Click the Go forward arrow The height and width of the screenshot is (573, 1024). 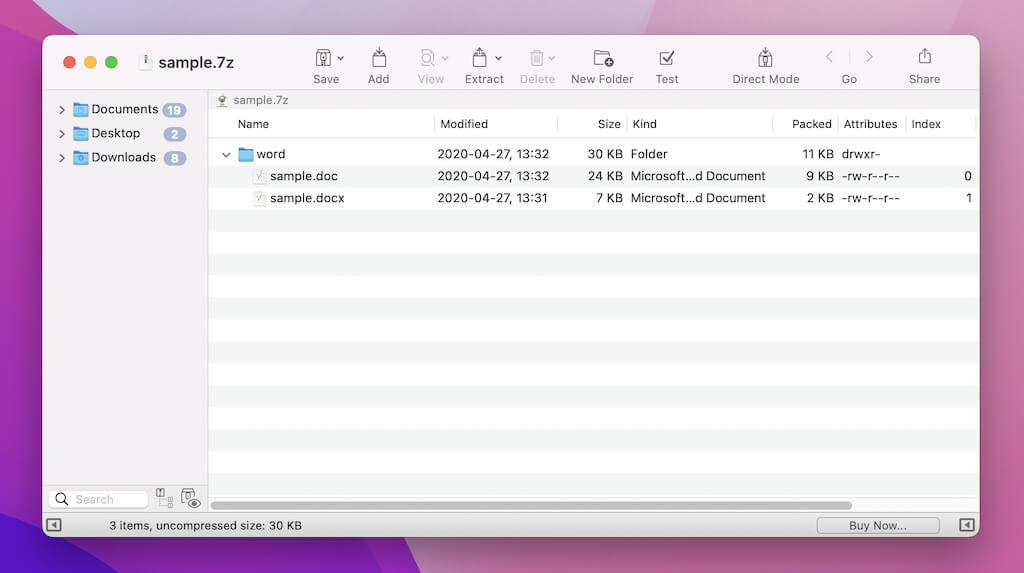click(x=869, y=57)
